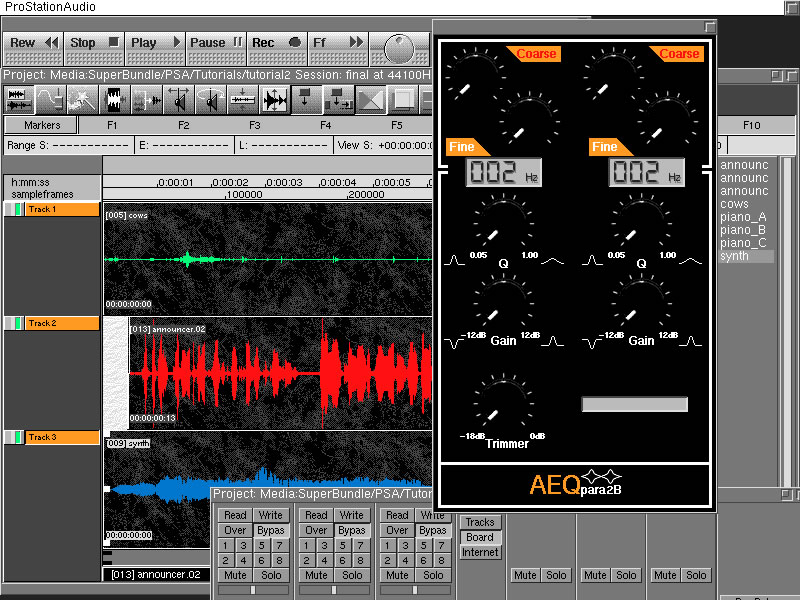Click the right band 002 Hz frequency display
800x600 pixels.
[x=646, y=172]
